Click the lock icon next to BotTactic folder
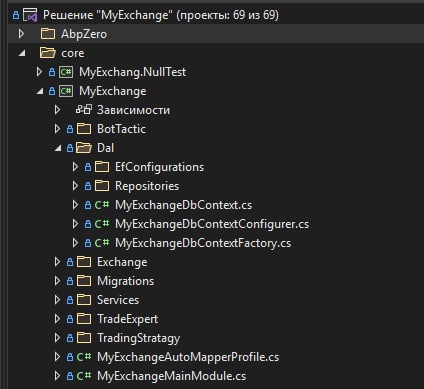Image resolution: width=424 pixels, height=389 pixels. coord(70,129)
